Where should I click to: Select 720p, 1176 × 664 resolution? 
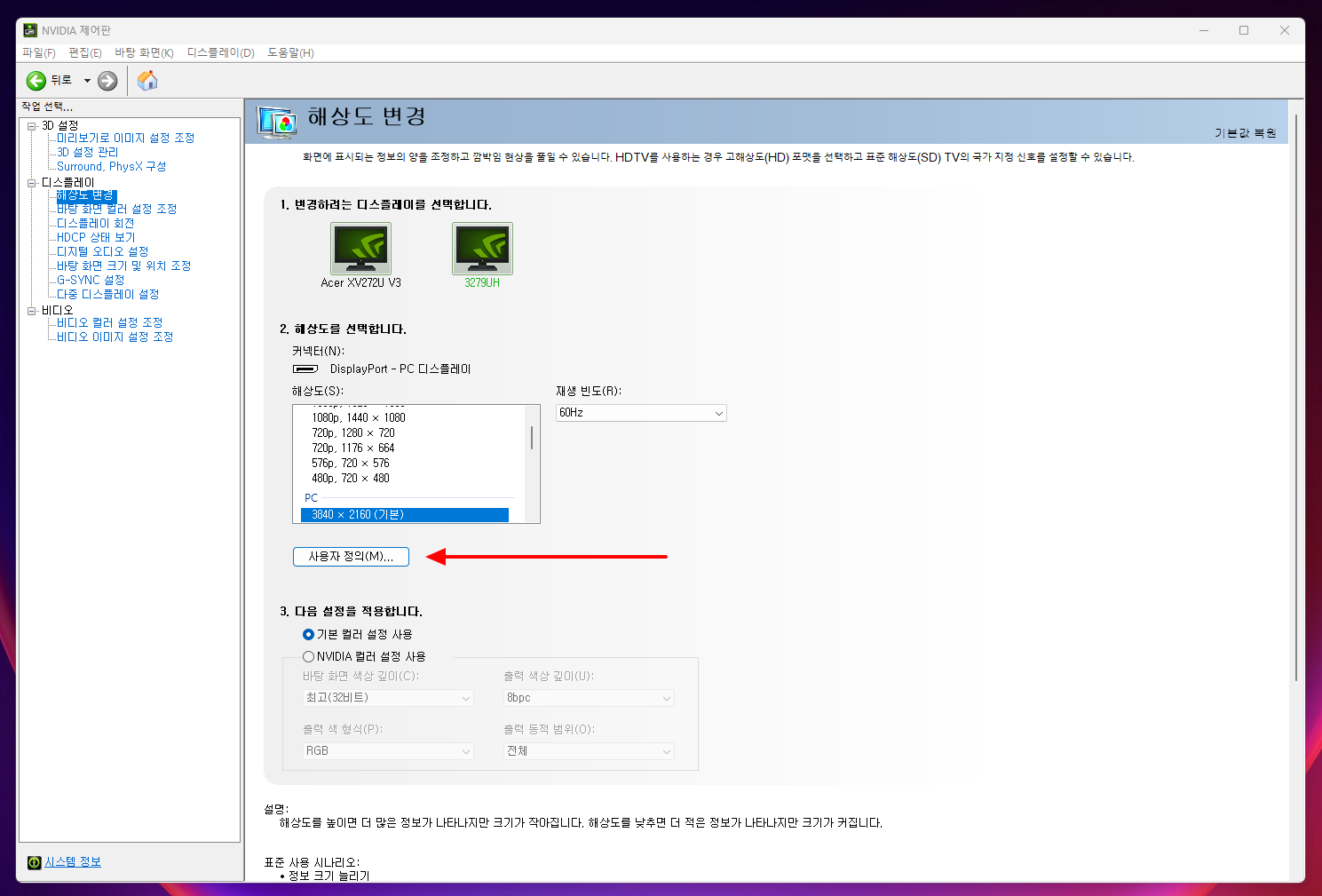click(353, 448)
